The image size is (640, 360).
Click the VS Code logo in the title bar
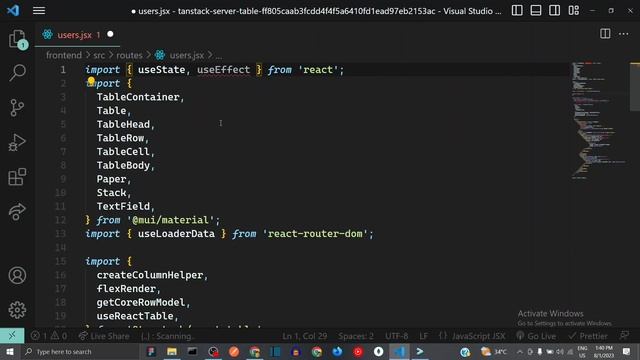click(x=13, y=10)
